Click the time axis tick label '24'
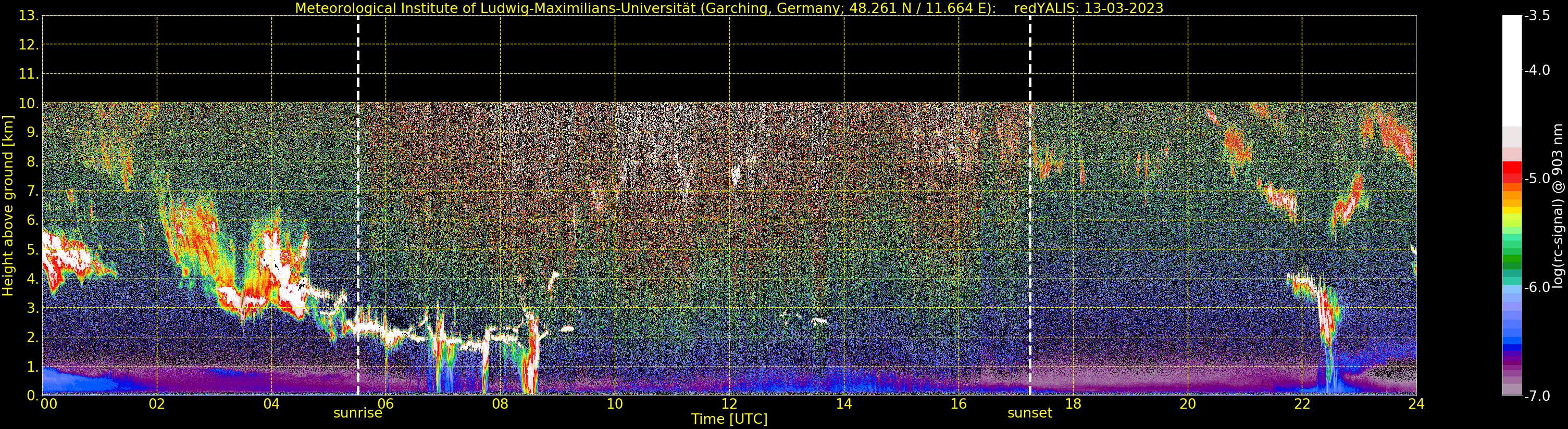The width and height of the screenshot is (1568, 429). click(1416, 404)
